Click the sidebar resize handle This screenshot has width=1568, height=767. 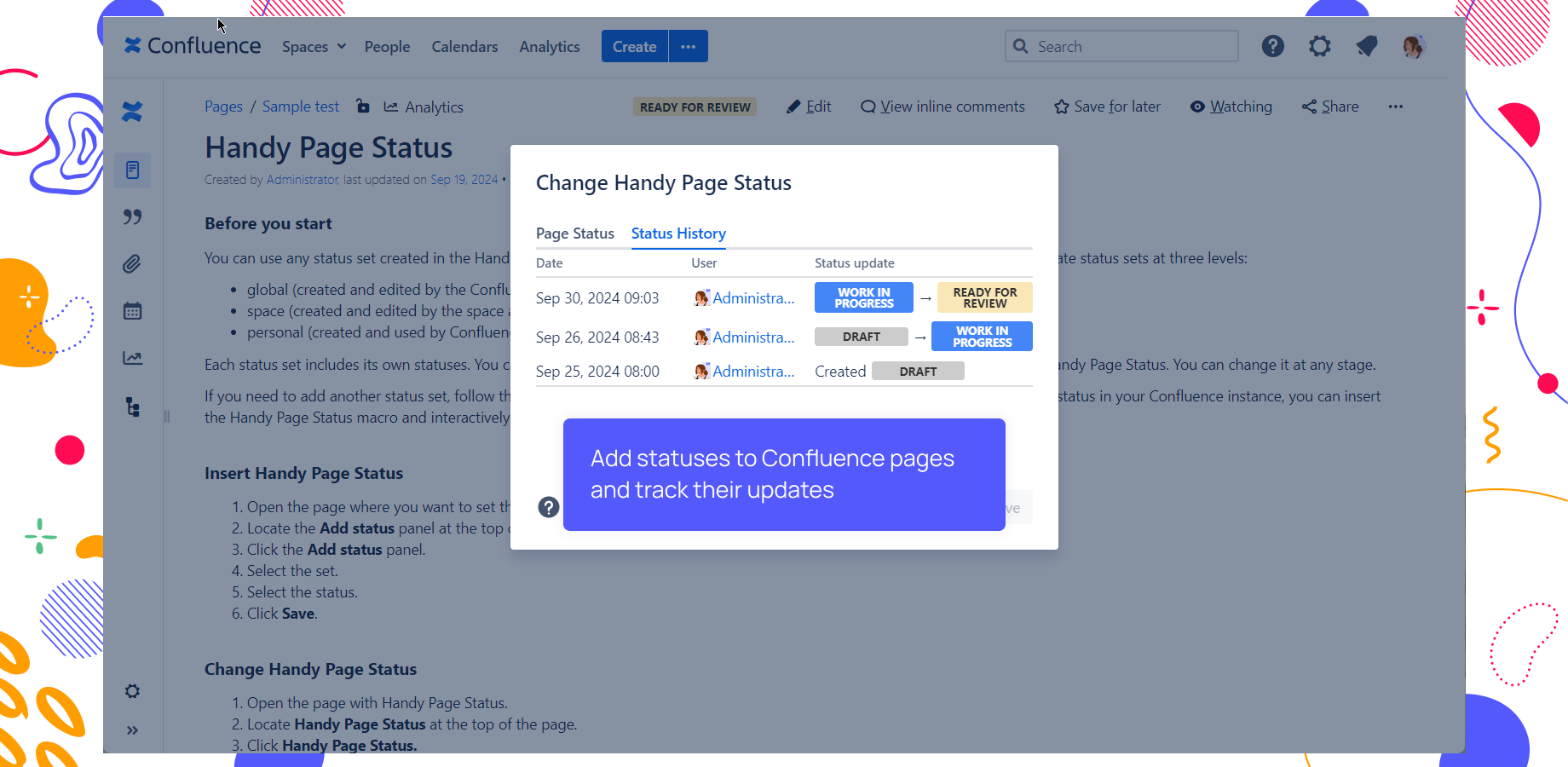click(x=167, y=416)
